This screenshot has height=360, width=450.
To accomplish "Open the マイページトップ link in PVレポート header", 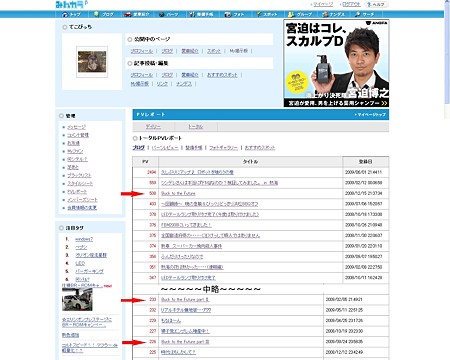I will click(x=371, y=115).
